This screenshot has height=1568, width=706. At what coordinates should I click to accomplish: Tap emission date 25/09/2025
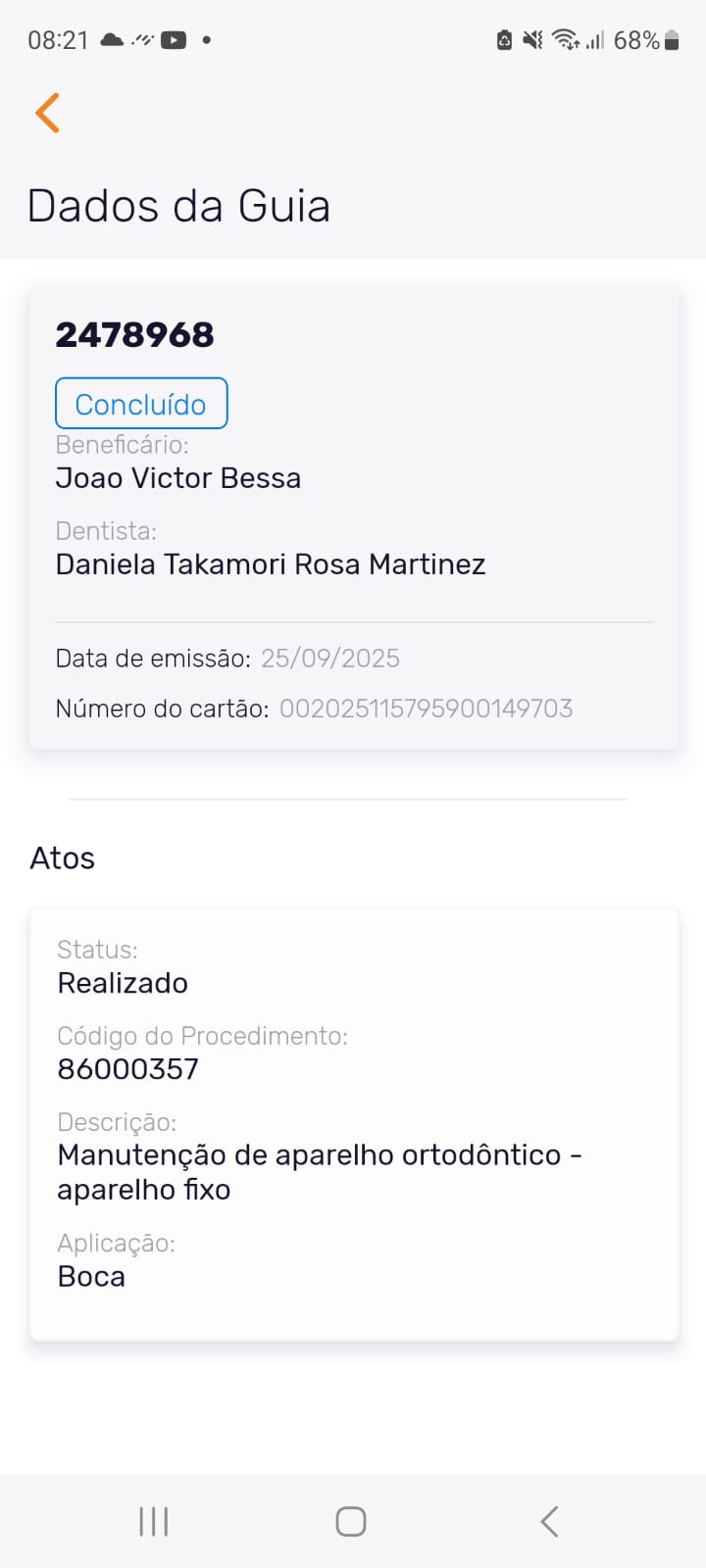pyautogui.click(x=330, y=659)
